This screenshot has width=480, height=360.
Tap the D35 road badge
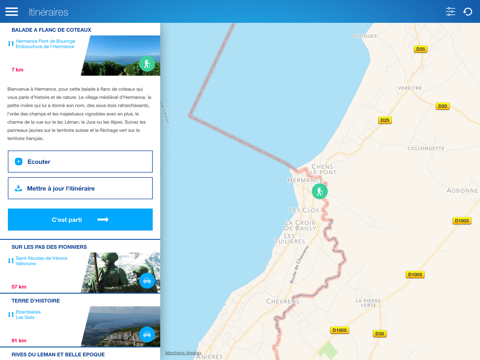[380, 333]
